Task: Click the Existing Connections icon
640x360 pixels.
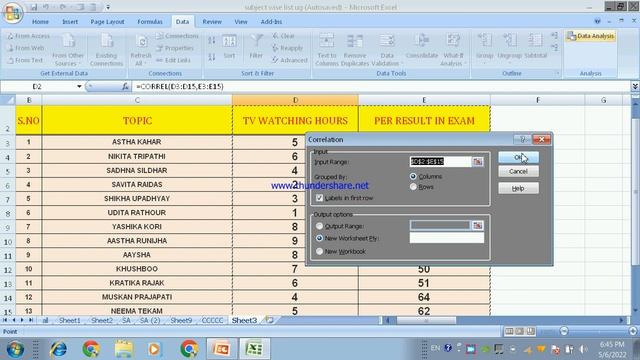Action: click(107, 50)
